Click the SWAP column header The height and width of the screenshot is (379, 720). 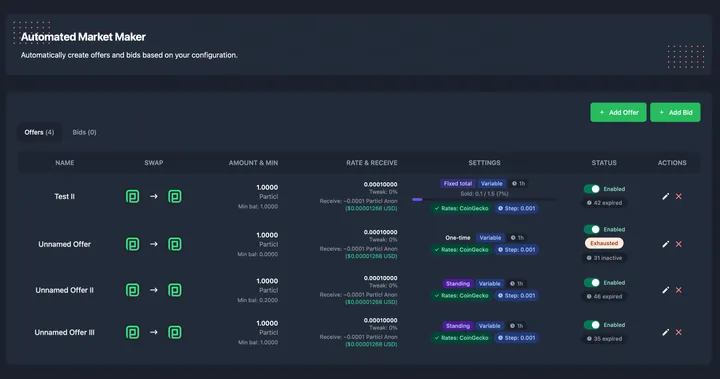coord(154,163)
